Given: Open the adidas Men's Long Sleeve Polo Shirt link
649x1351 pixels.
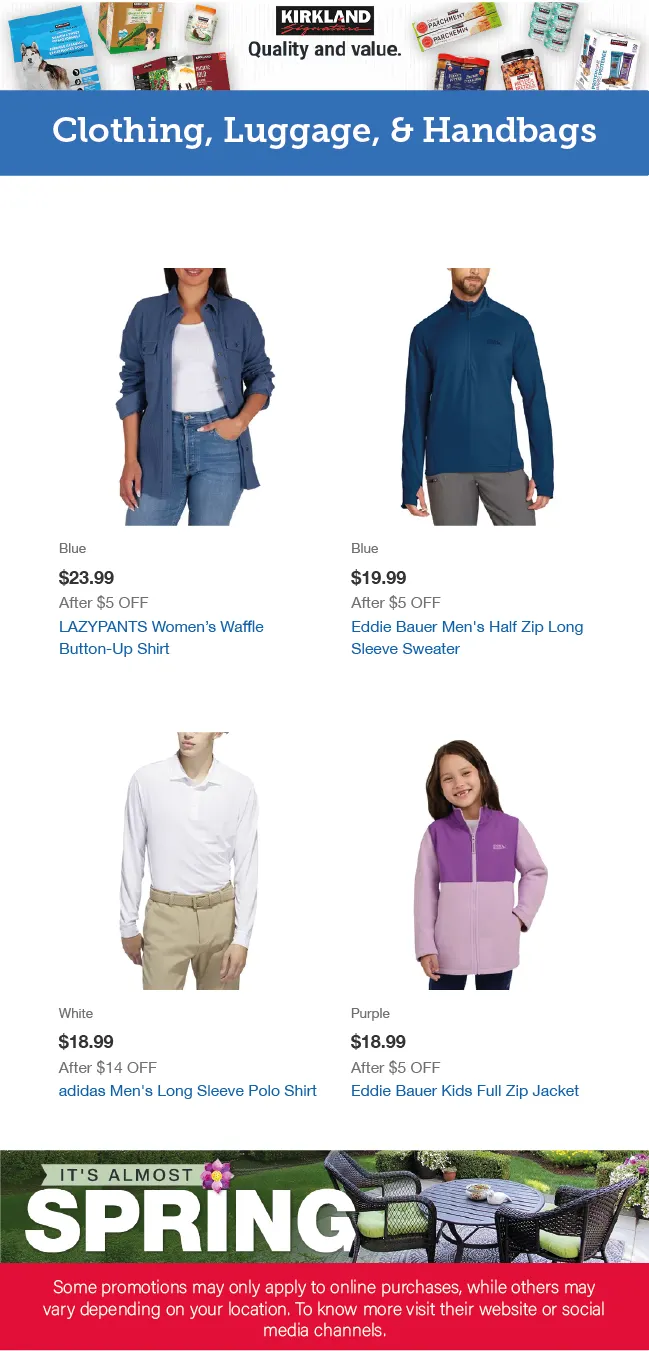Looking at the screenshot, I should (x=188, y=1091).
